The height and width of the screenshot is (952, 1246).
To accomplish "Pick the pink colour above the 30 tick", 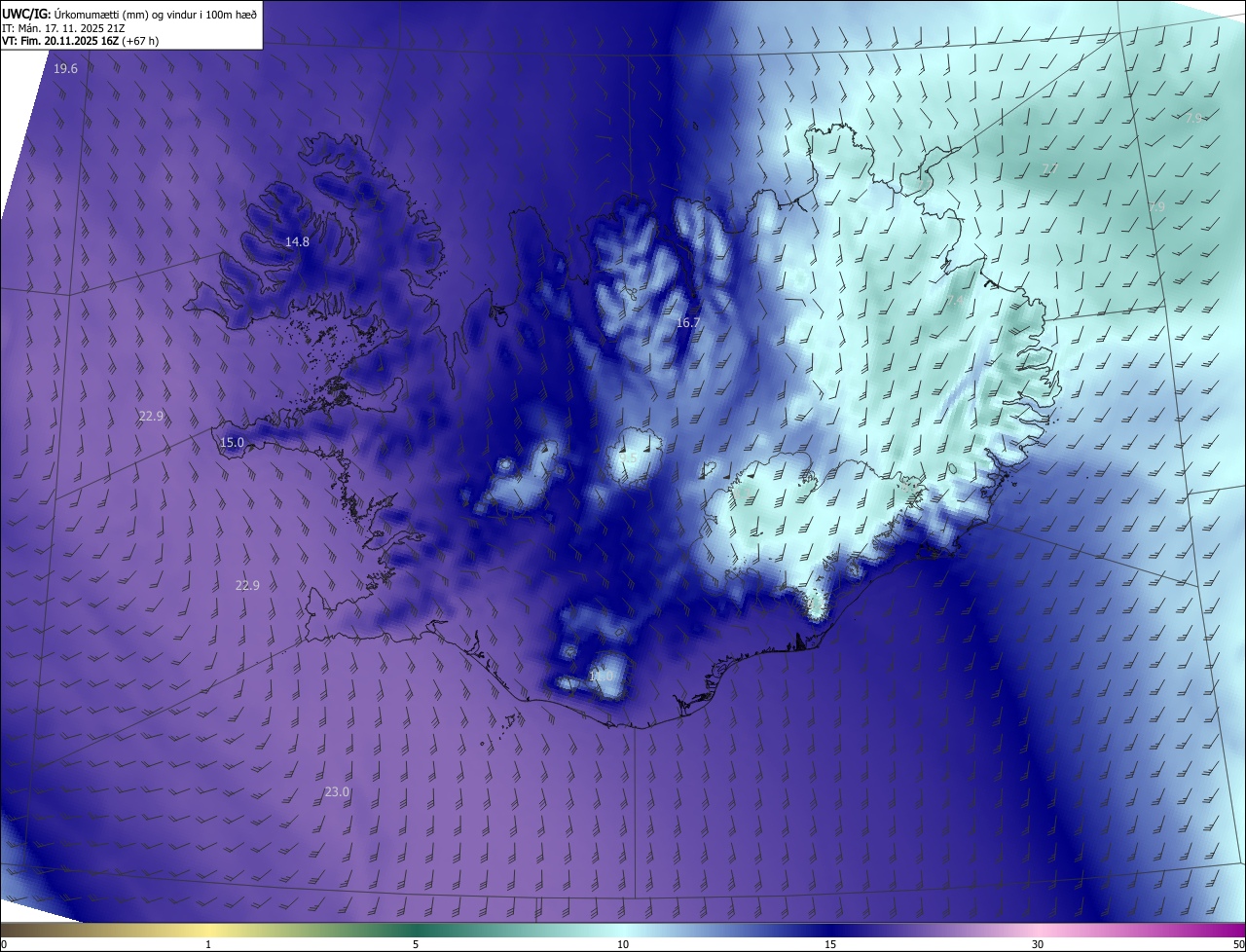I will tap(1038, 930).
